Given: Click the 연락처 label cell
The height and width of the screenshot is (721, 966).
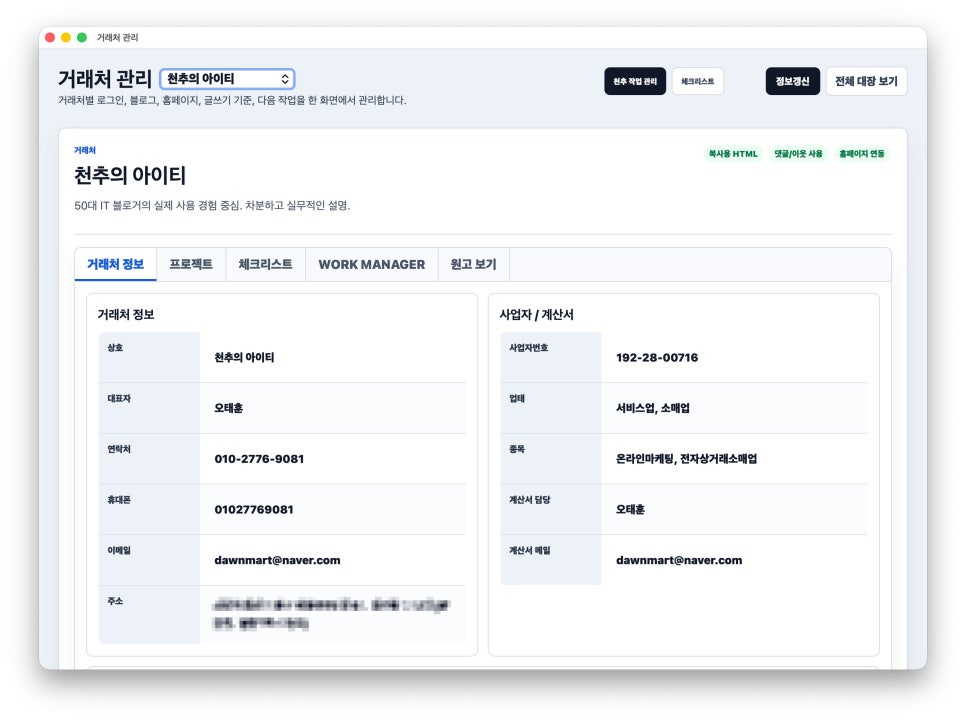Looking at the screenshot, I should coord(149,459).
